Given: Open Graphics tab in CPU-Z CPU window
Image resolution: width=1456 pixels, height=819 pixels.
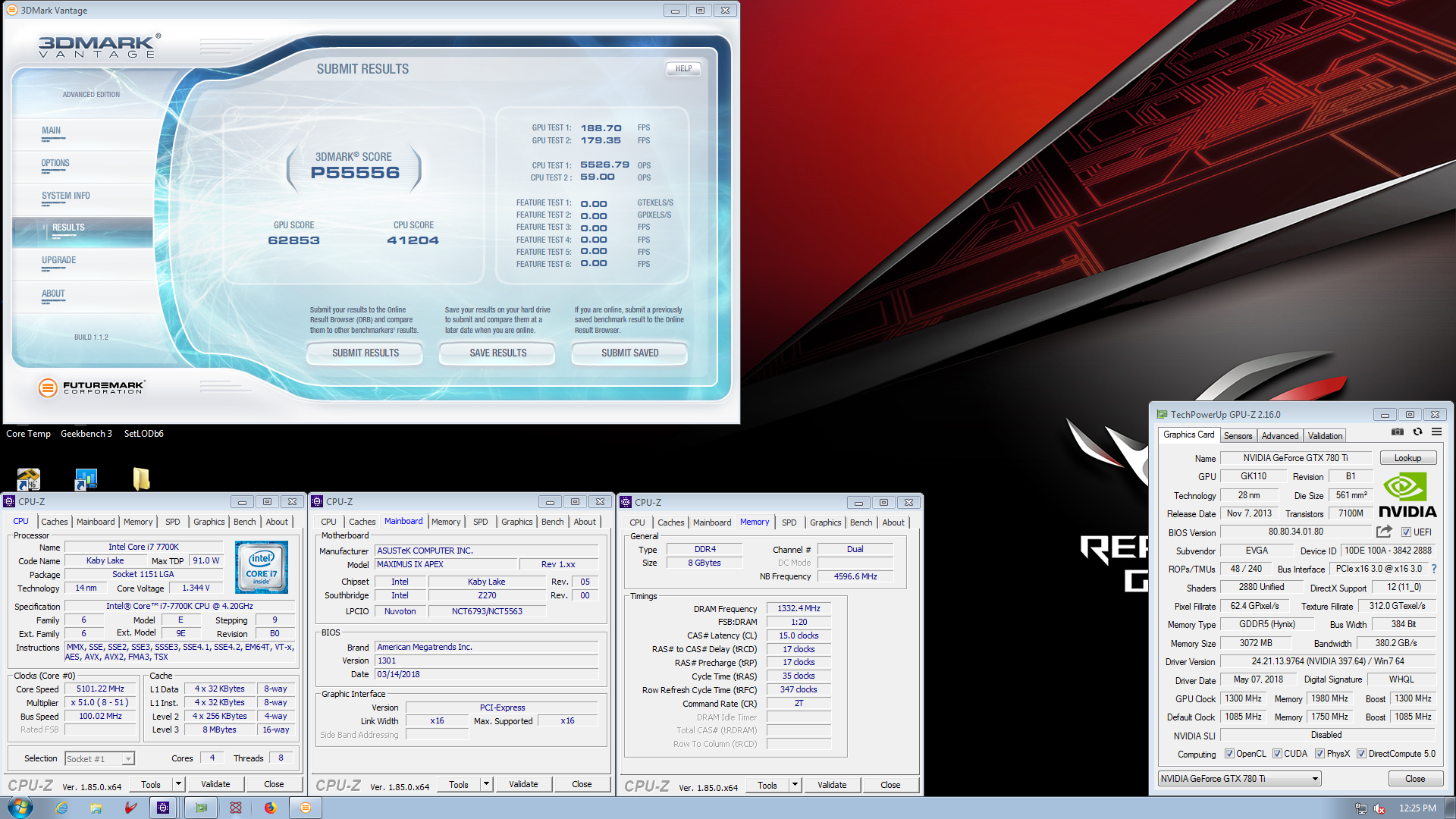Looking at the screenshot, I should coord(209,522).
